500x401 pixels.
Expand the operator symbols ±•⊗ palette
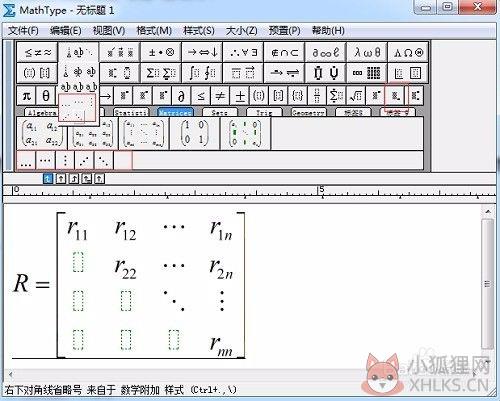coord(161,52)
